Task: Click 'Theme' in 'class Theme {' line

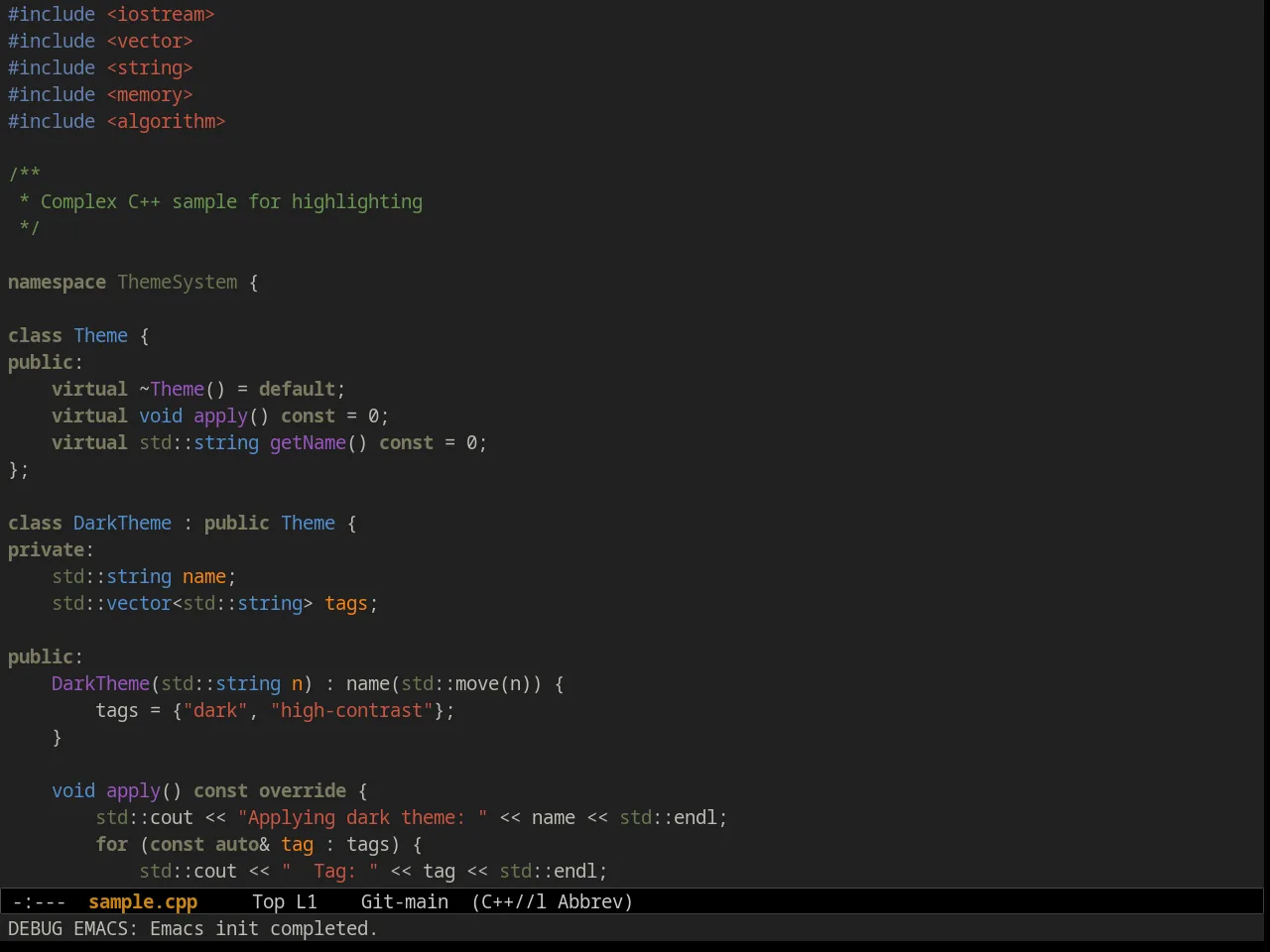Action: pos(100,335)
